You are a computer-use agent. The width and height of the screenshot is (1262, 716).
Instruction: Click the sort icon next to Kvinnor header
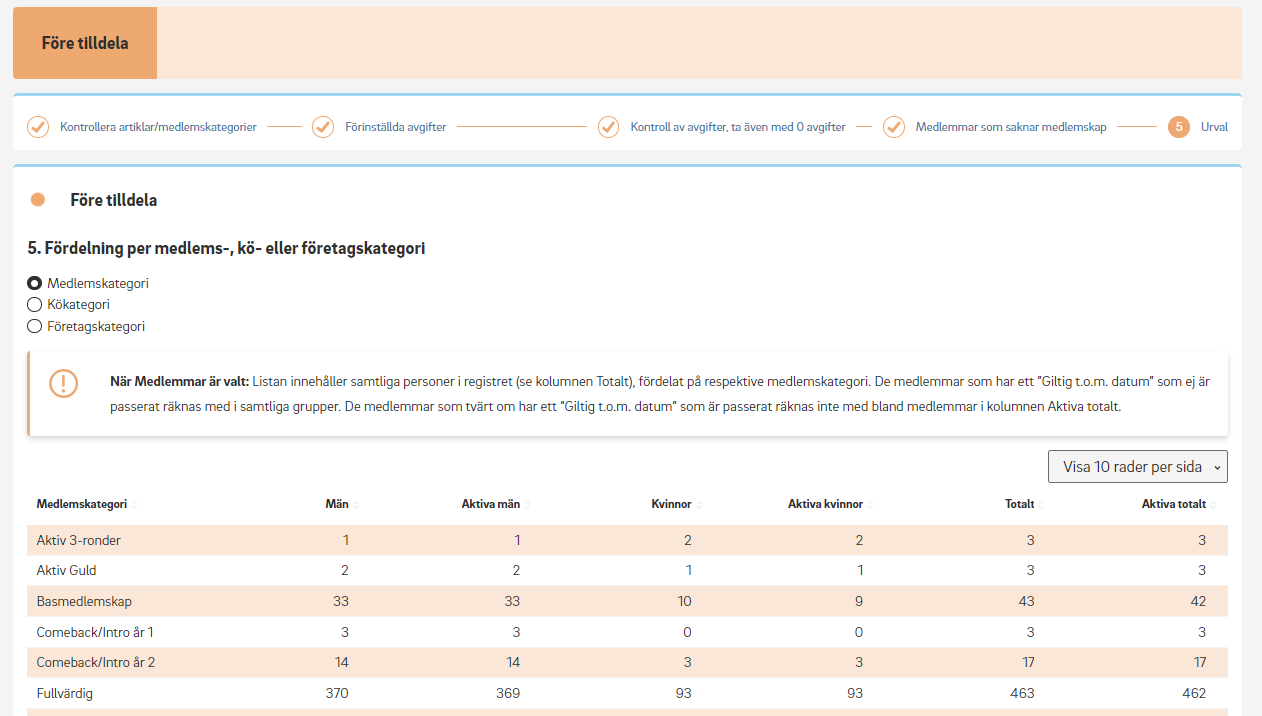(699, 504)
